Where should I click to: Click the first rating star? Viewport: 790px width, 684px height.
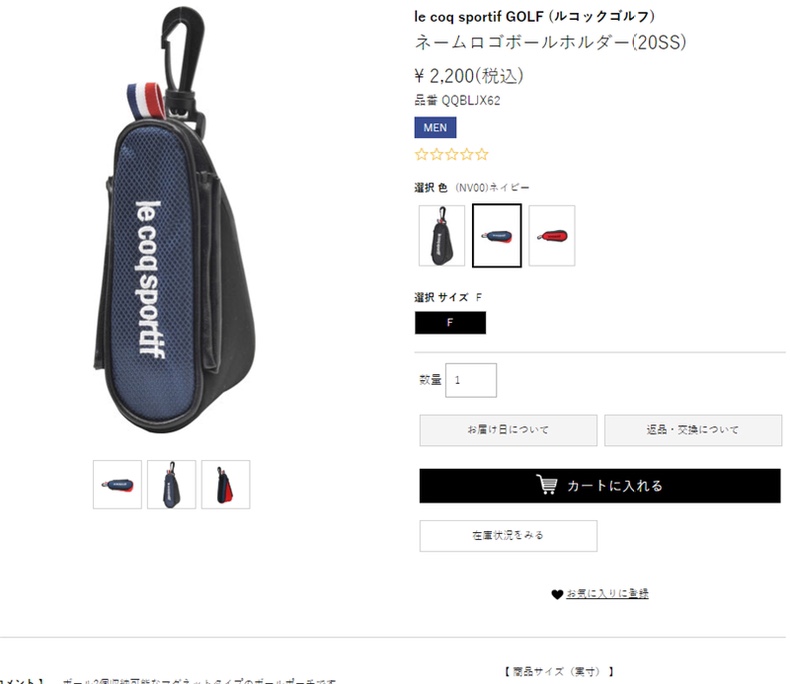coord(421,154)
